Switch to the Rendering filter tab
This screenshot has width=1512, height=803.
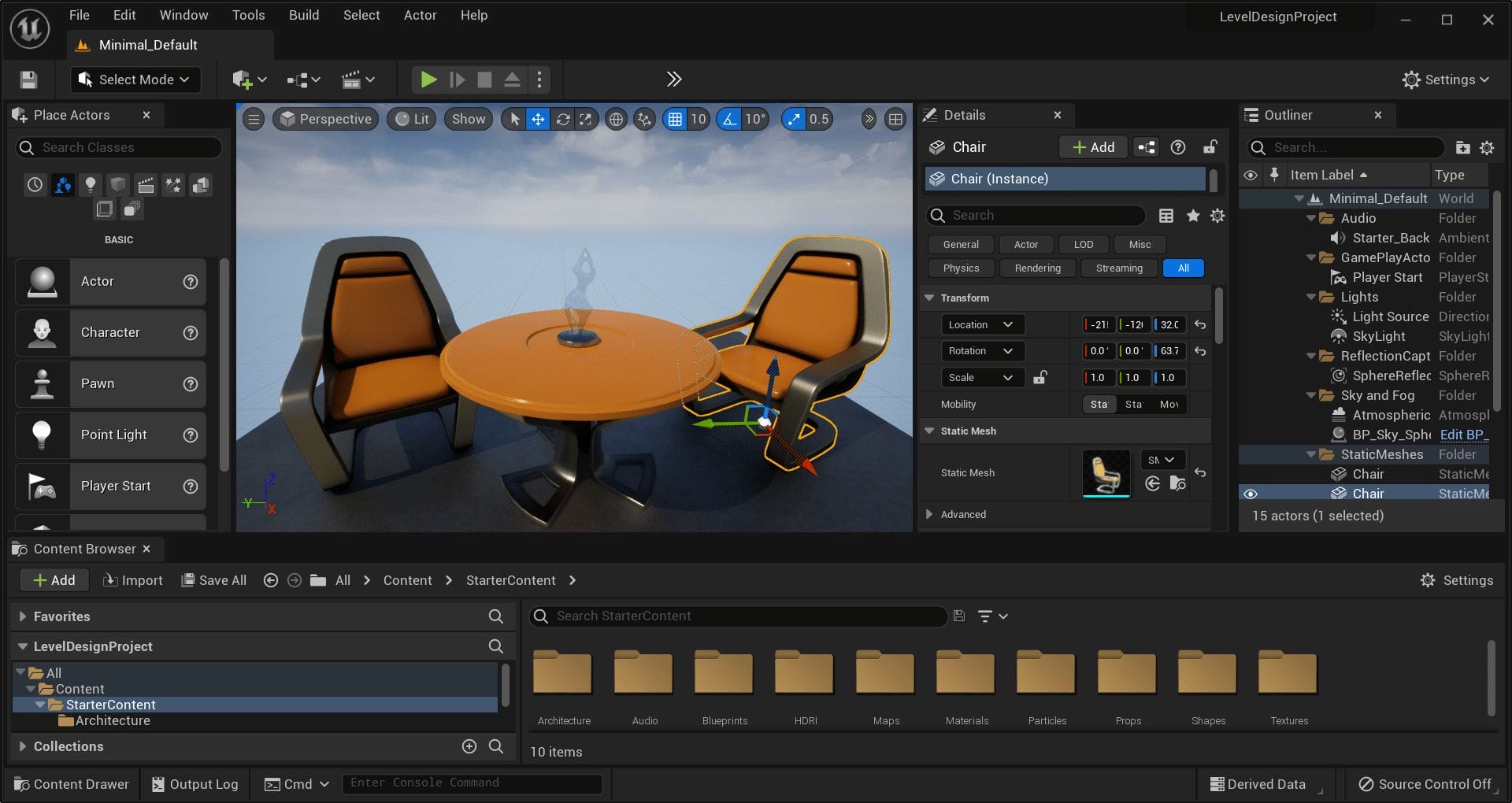point(1037,268)
